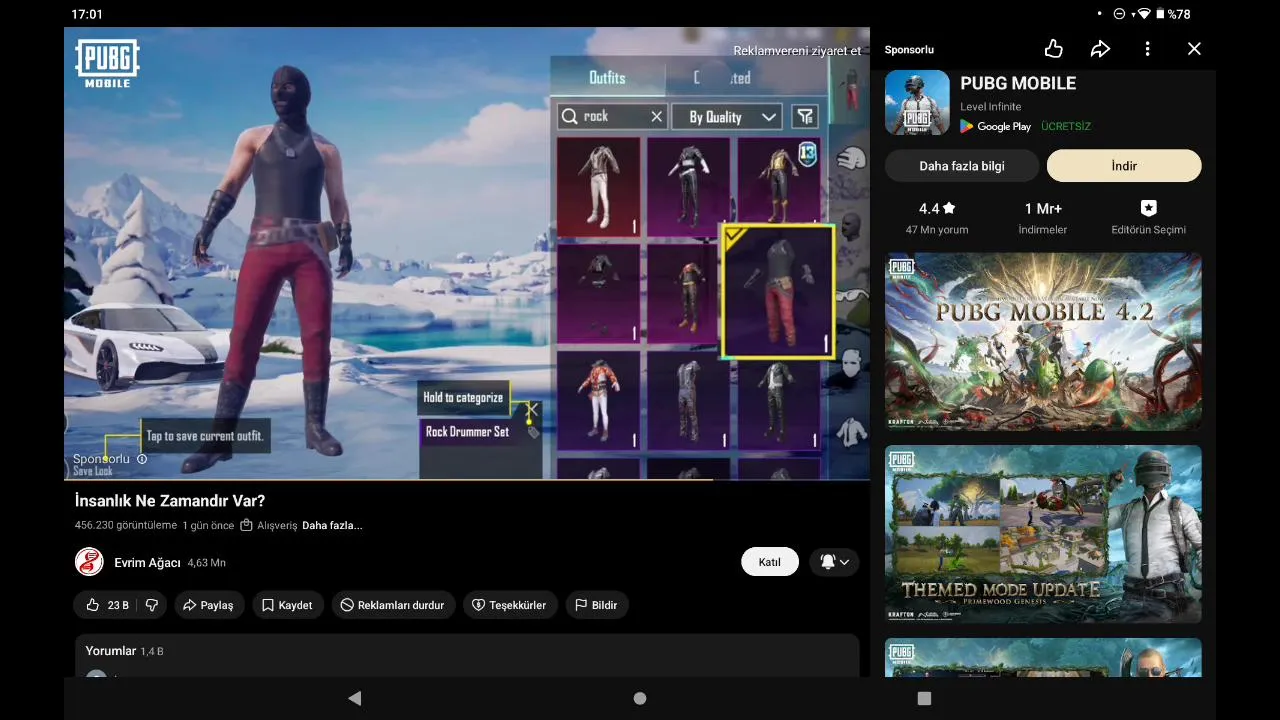
Task: Open Evrim Ağacı channel avatar
Action: [x=89, y=562]
